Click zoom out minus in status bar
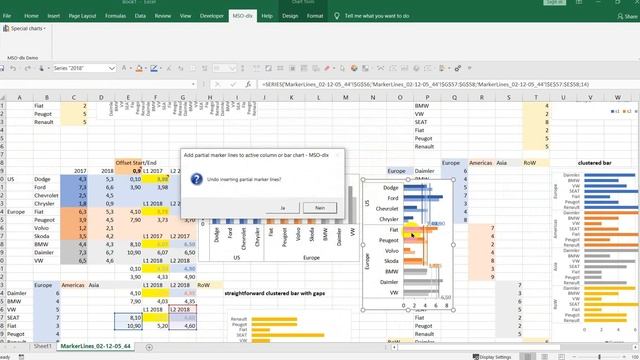The height and width of the screenshot is (360, 640). [575, 357]
